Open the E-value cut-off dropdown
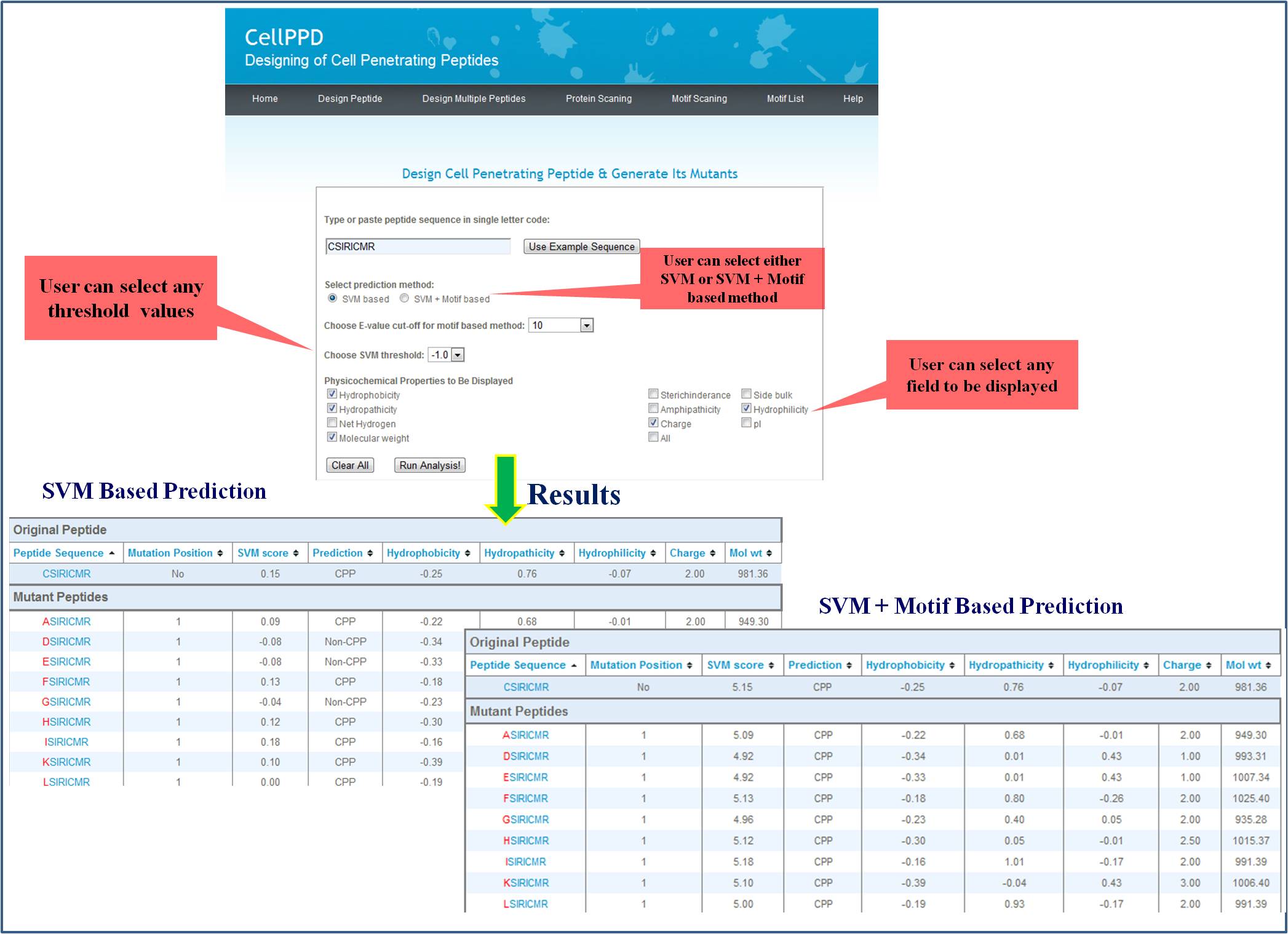1288x934 pixels. coord(587,325)
